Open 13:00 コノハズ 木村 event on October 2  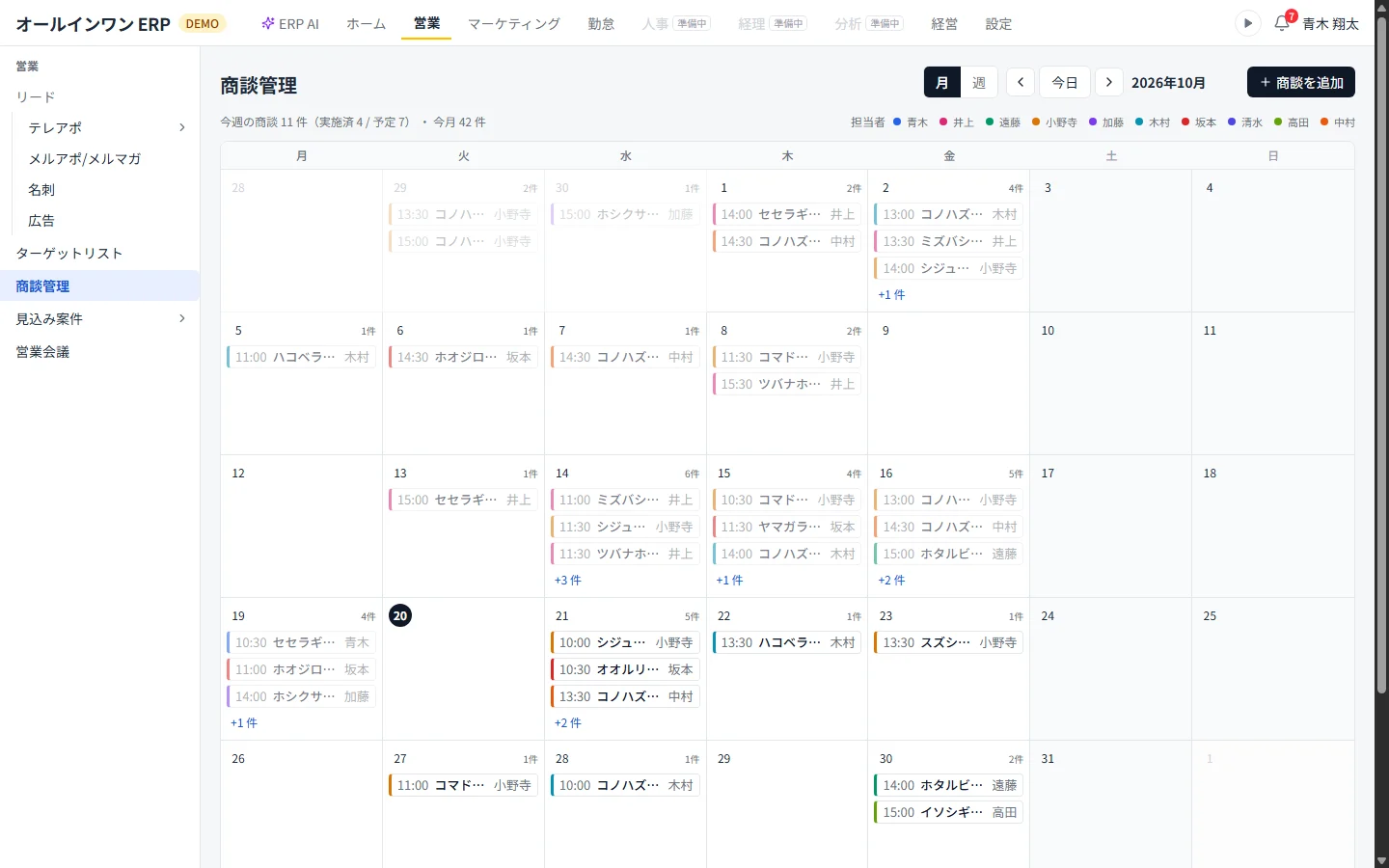pos(949,214)
